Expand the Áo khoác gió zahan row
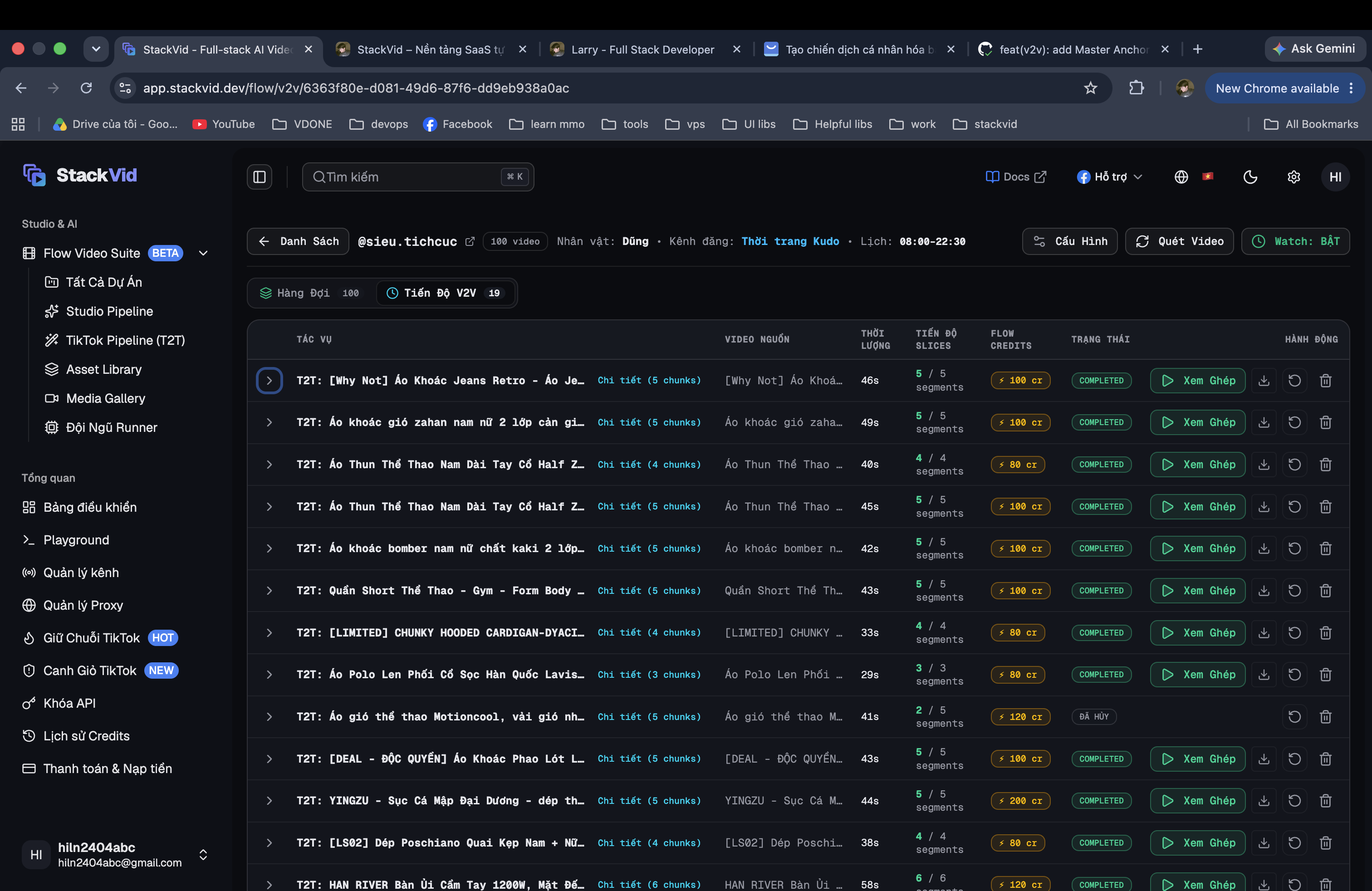The width and height of the screenshot is (1372, 891). click(269, 422)
